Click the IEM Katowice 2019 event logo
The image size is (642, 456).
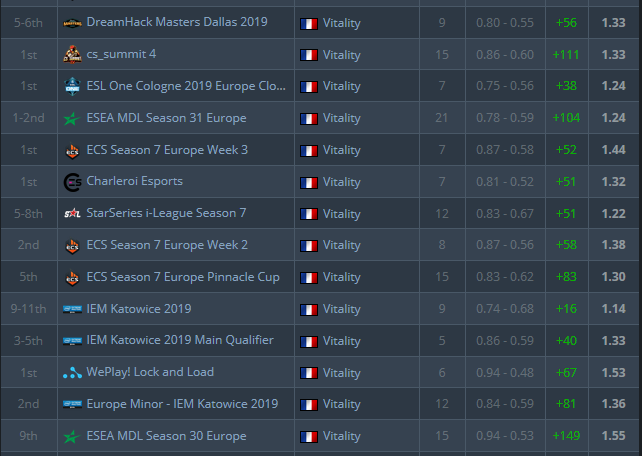(x=72, y=309)
